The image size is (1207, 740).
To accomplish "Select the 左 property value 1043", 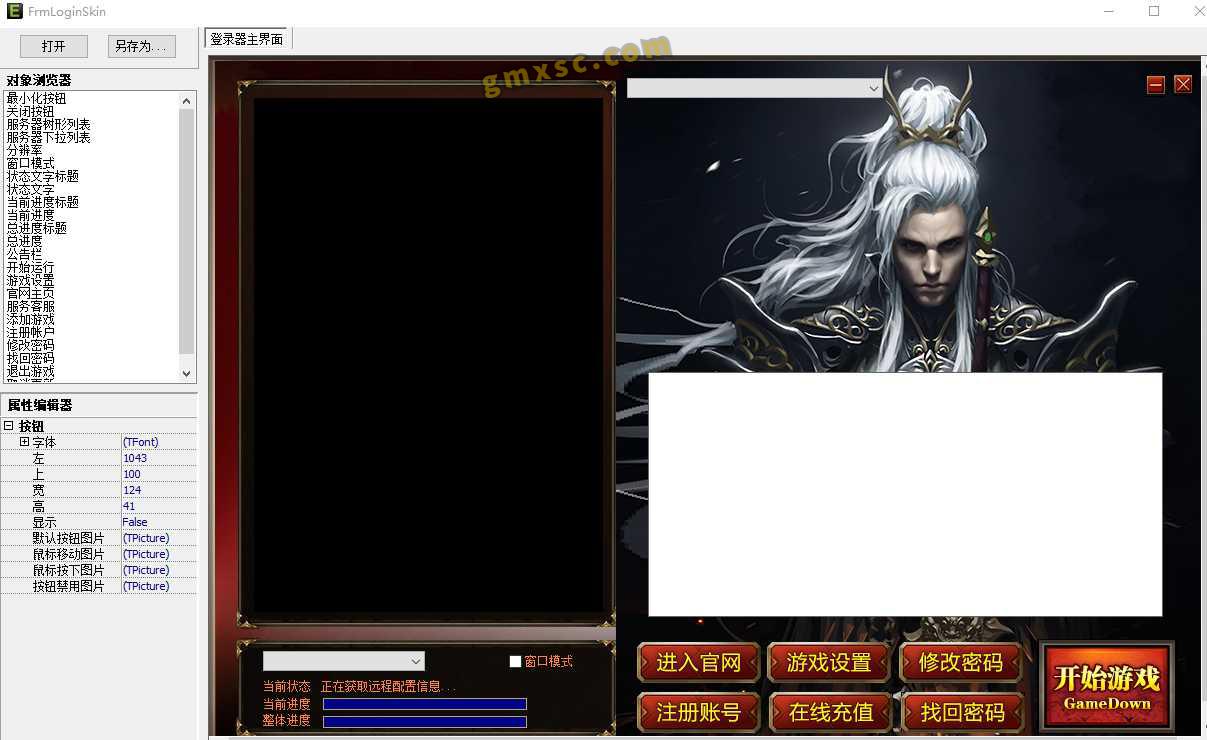I will (158, 458).
